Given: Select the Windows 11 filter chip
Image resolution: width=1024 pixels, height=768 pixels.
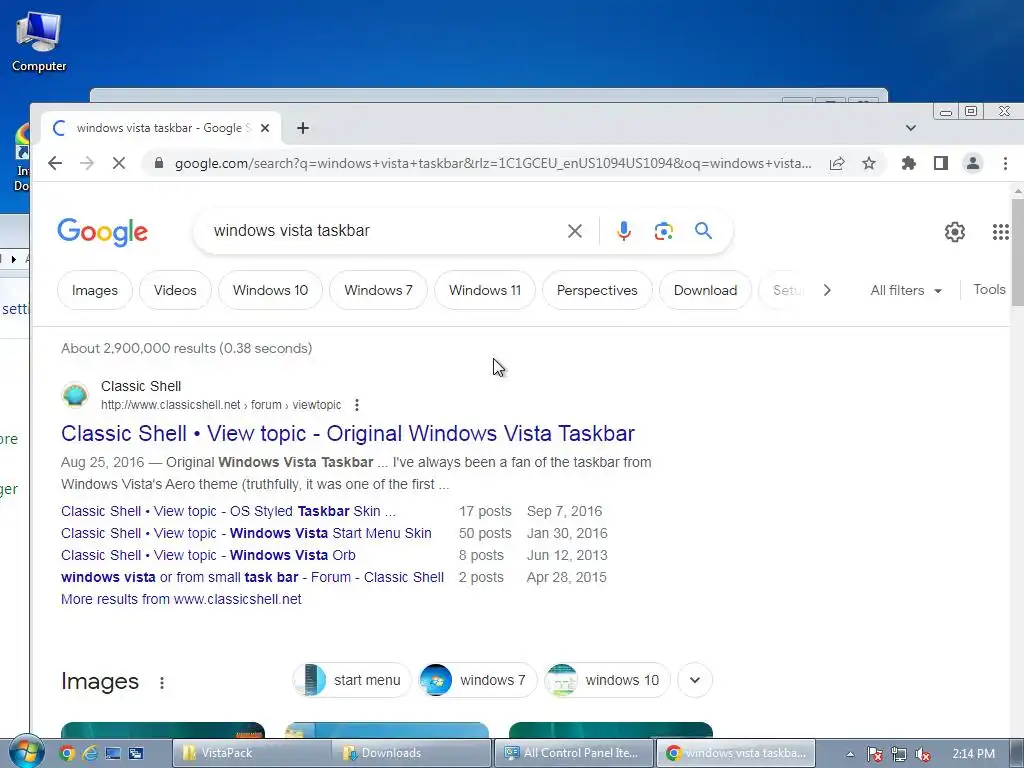Looking at the screenshot, I should pos(485,290).
